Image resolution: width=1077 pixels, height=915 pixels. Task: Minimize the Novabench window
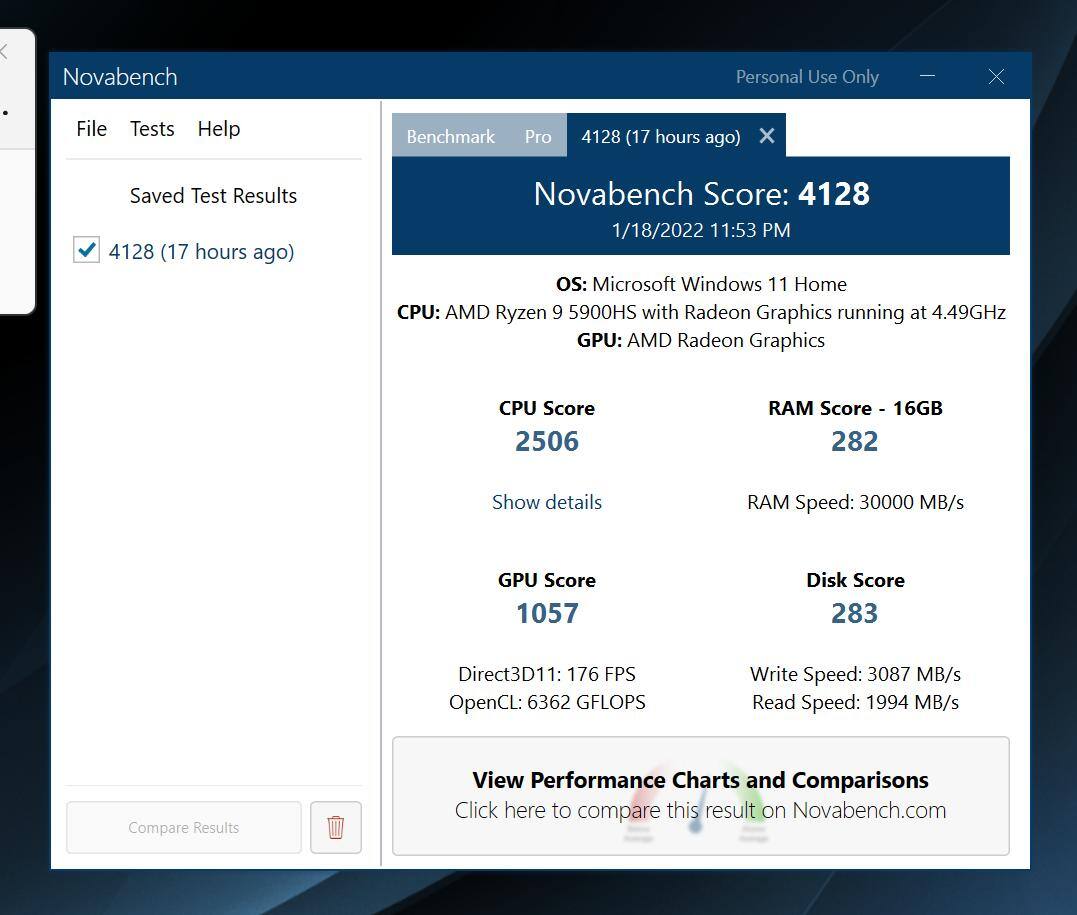(x=927, y=77)
